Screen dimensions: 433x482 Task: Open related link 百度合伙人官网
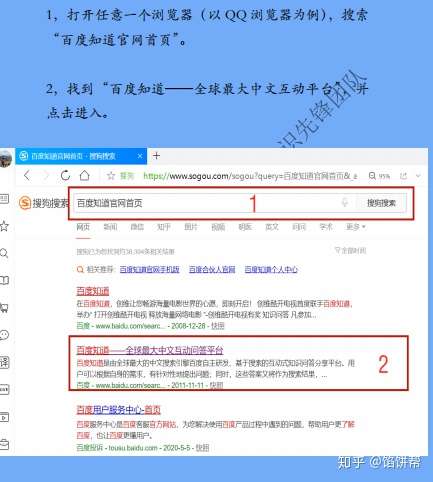tap(212, 269)
